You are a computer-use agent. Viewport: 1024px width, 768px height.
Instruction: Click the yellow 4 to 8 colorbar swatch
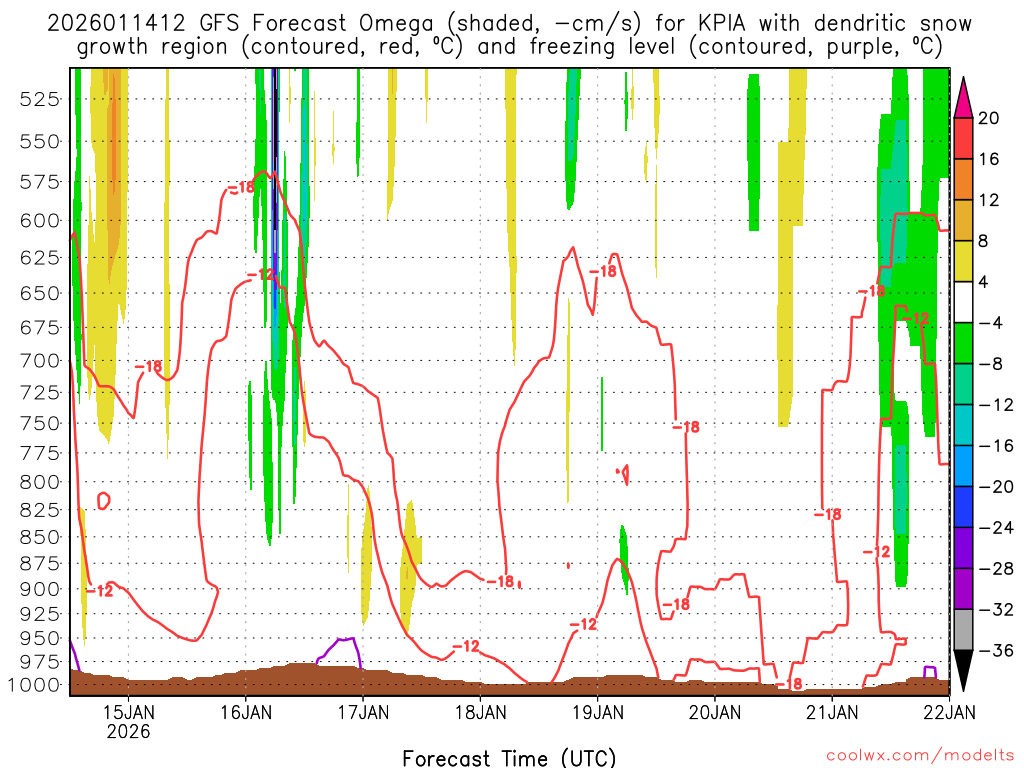coord(963,261)
